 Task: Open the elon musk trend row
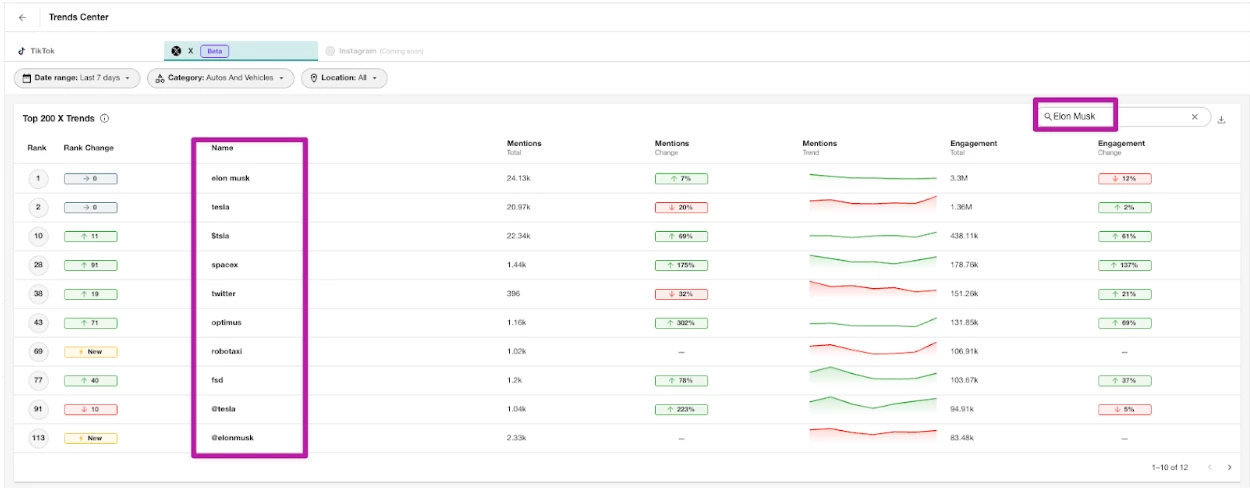627,178
